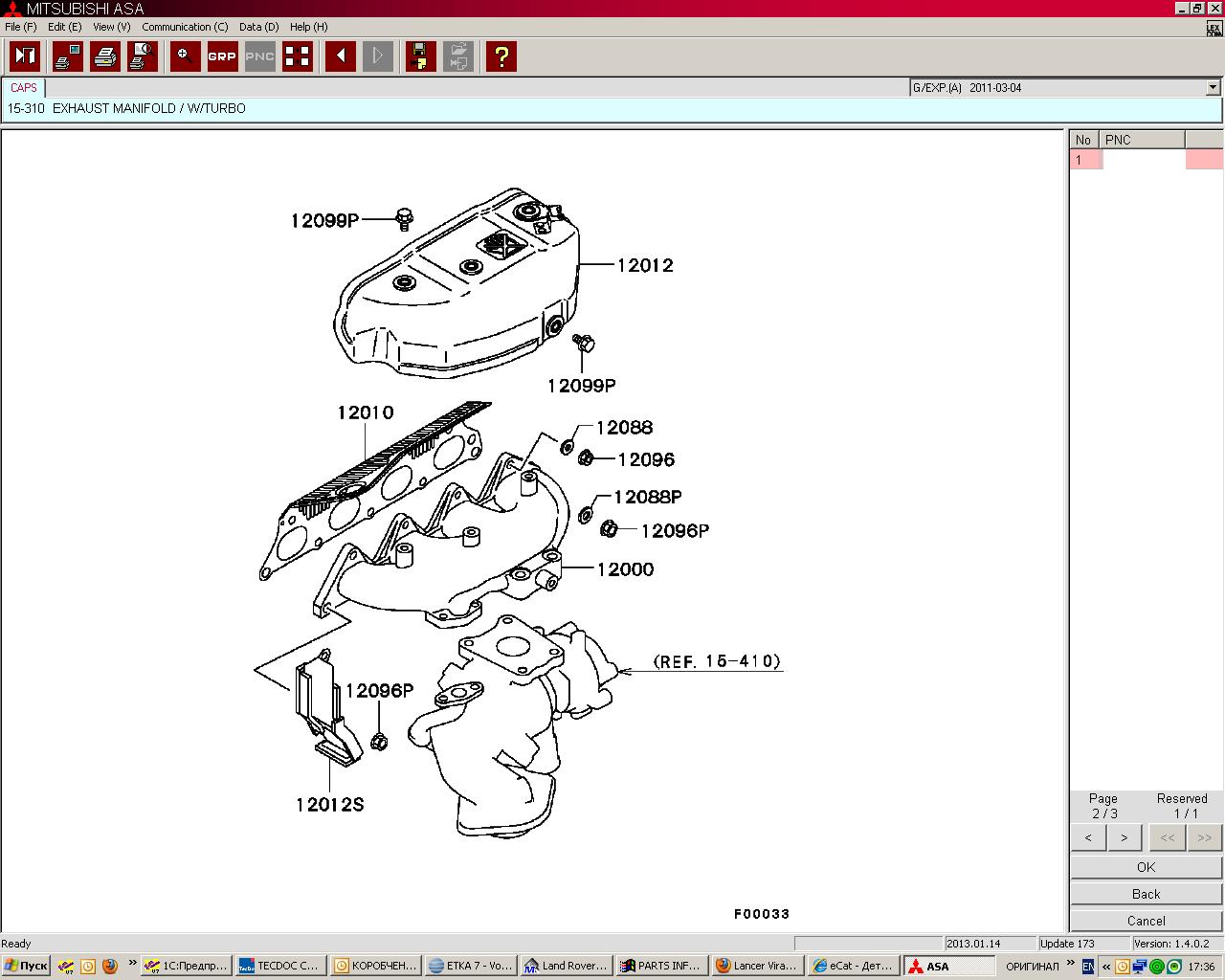This screenshot has width=1225, height=980.
Task: Click the OK button
Action: pos(1146,867)
